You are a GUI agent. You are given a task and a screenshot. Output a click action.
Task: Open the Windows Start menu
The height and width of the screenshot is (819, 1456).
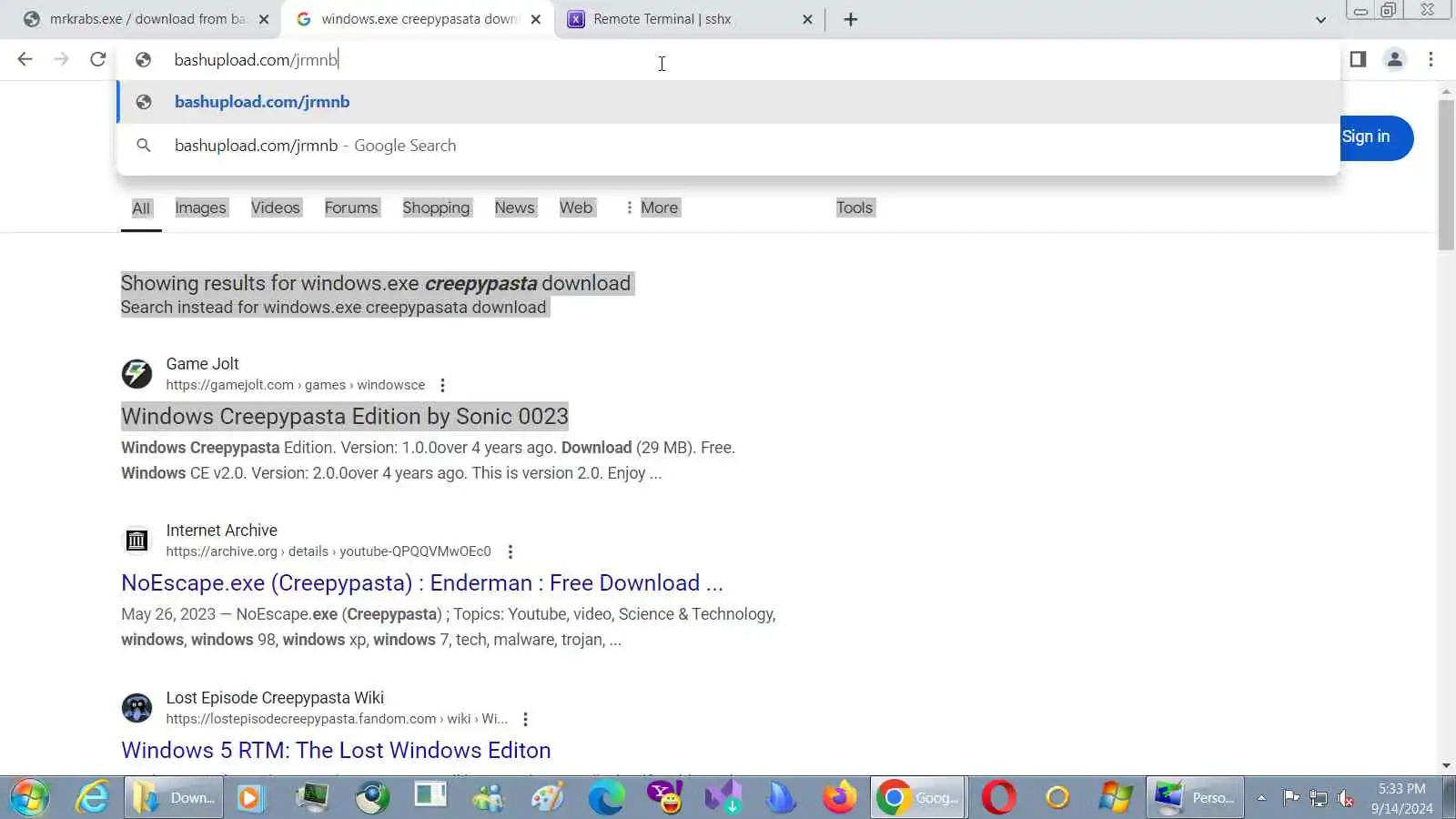tap(30, 798)
